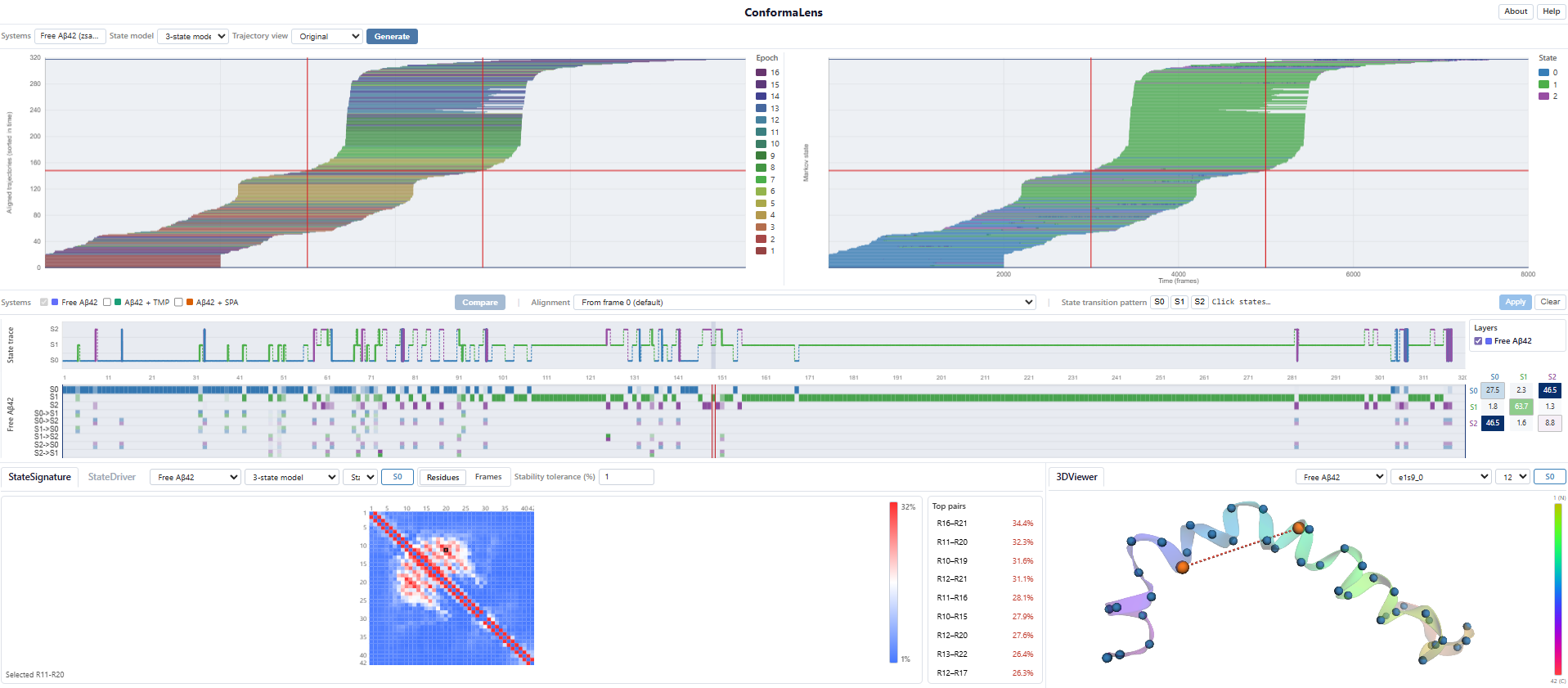Image resolution: width=1568 pixels, height=688 pixels.
Task: Click the 46.5 S0-to-S2 matrix cell
Action: click(1549, 390)
